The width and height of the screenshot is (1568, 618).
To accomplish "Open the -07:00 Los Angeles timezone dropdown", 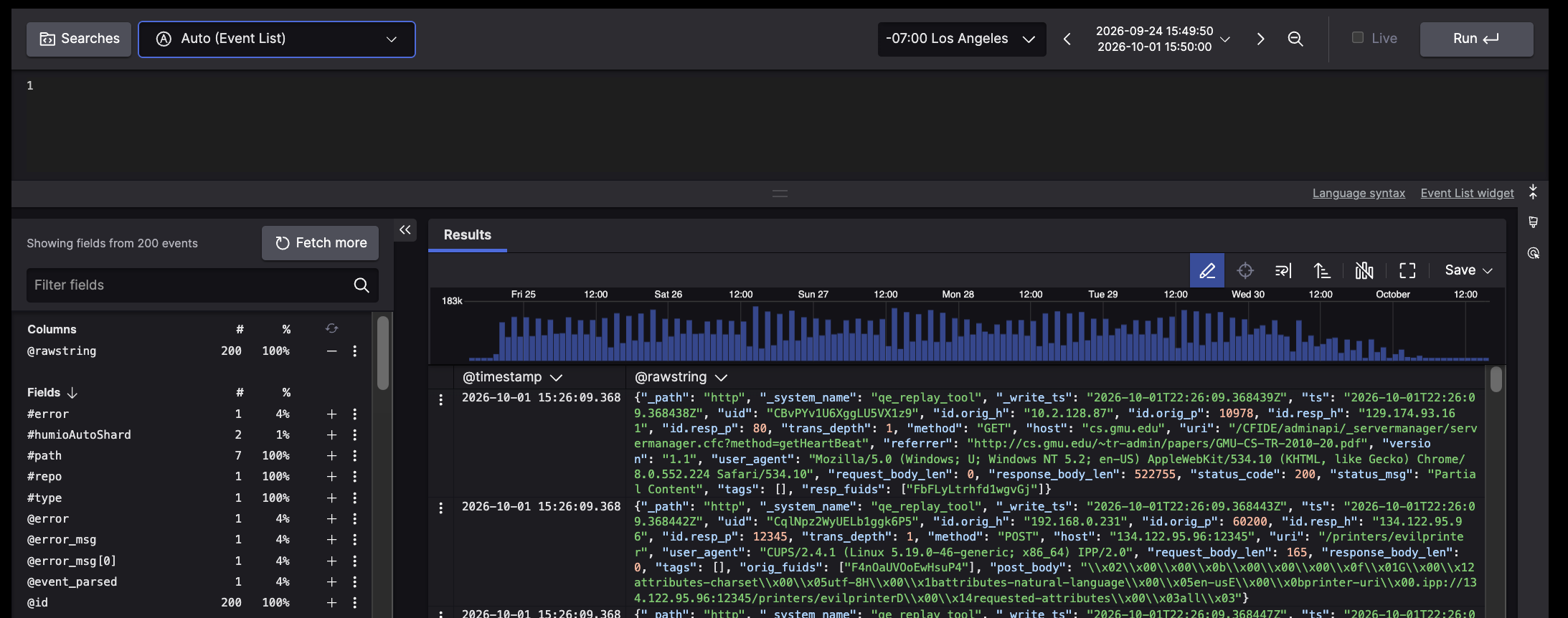I will click(961, 39).
